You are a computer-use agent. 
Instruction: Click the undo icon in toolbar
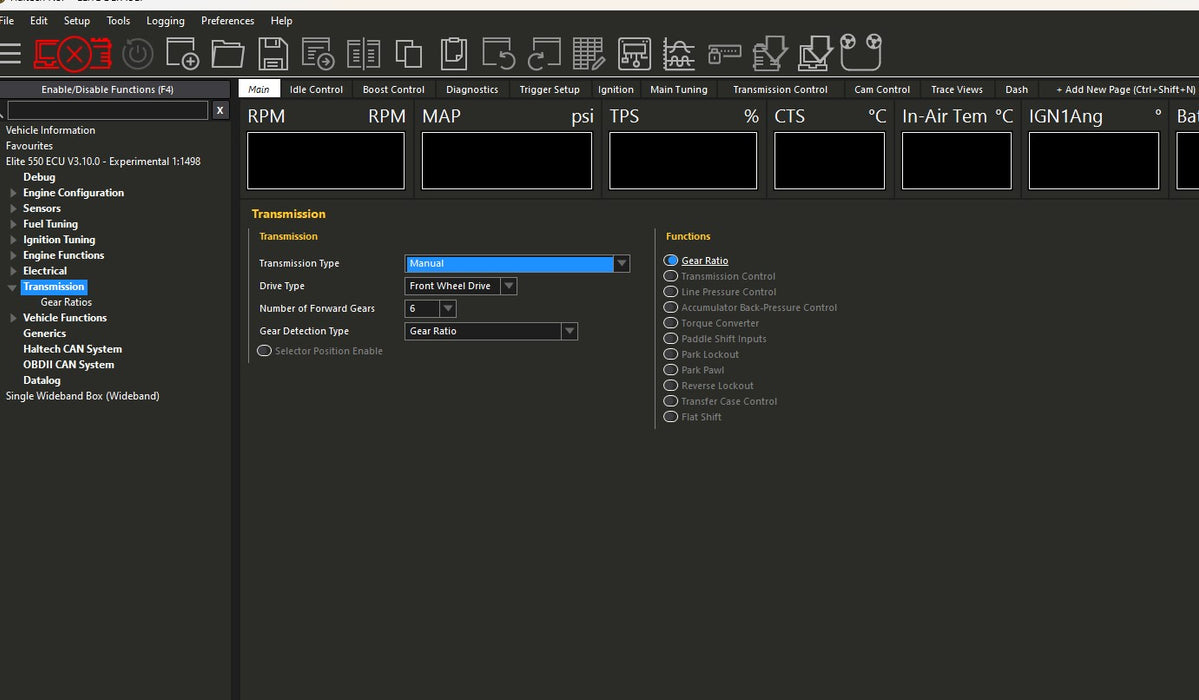point(498,54)
